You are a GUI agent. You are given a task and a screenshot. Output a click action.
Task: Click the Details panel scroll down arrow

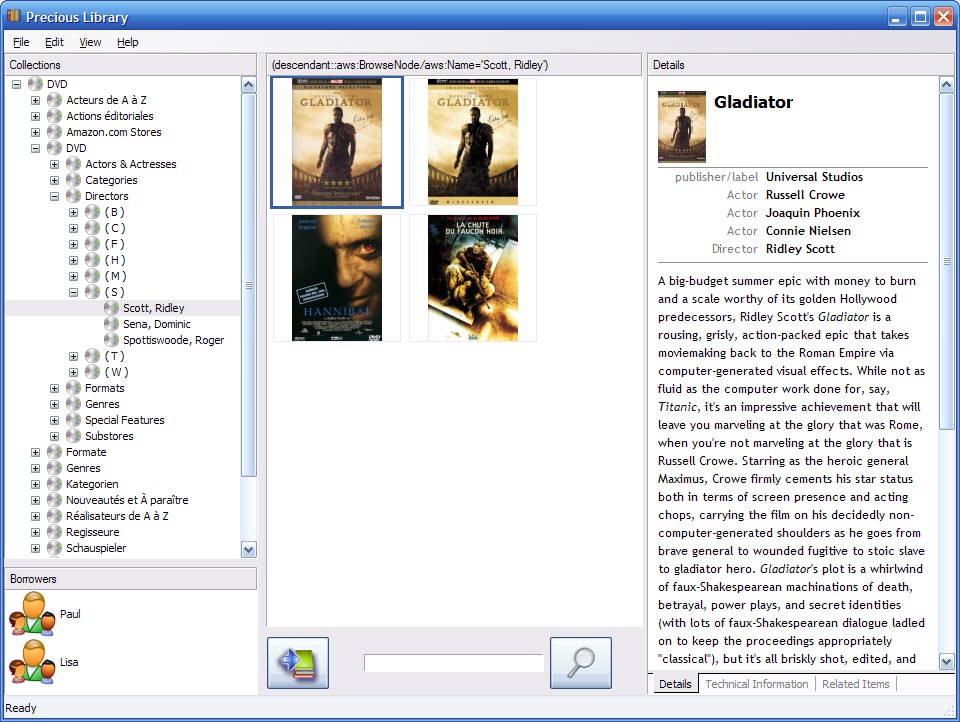point(947,661)
